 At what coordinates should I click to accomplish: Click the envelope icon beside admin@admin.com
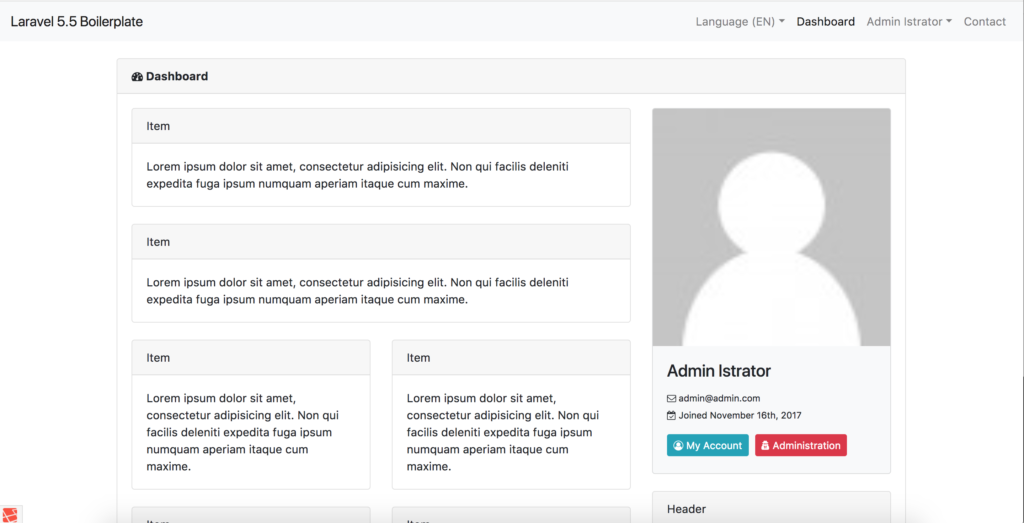click(671, 398)
